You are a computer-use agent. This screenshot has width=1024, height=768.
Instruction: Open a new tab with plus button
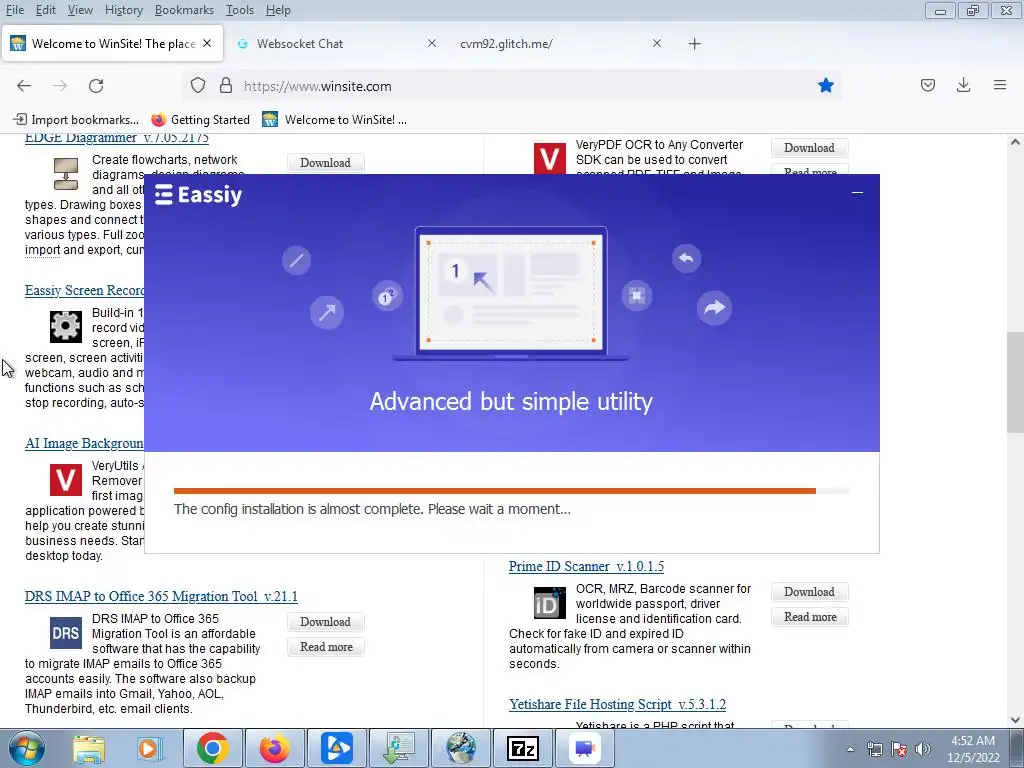click(695, 44)
